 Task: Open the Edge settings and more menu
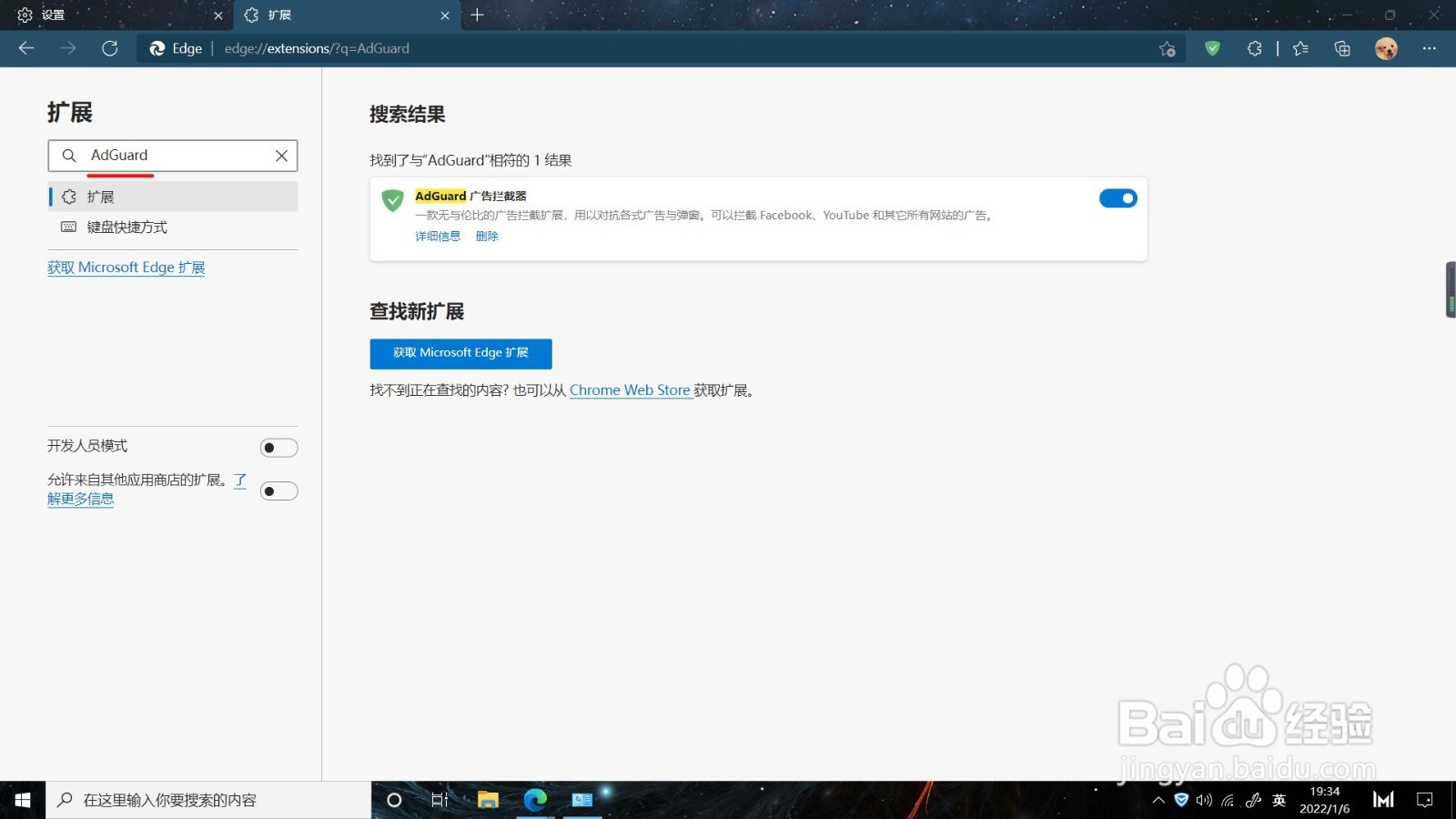point(1429,48)
